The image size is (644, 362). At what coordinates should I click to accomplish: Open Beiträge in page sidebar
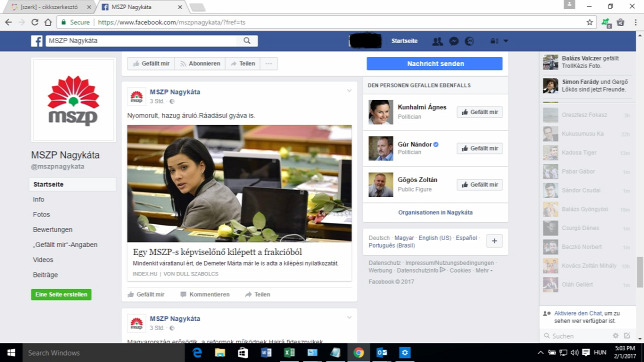tap(45, 275)
